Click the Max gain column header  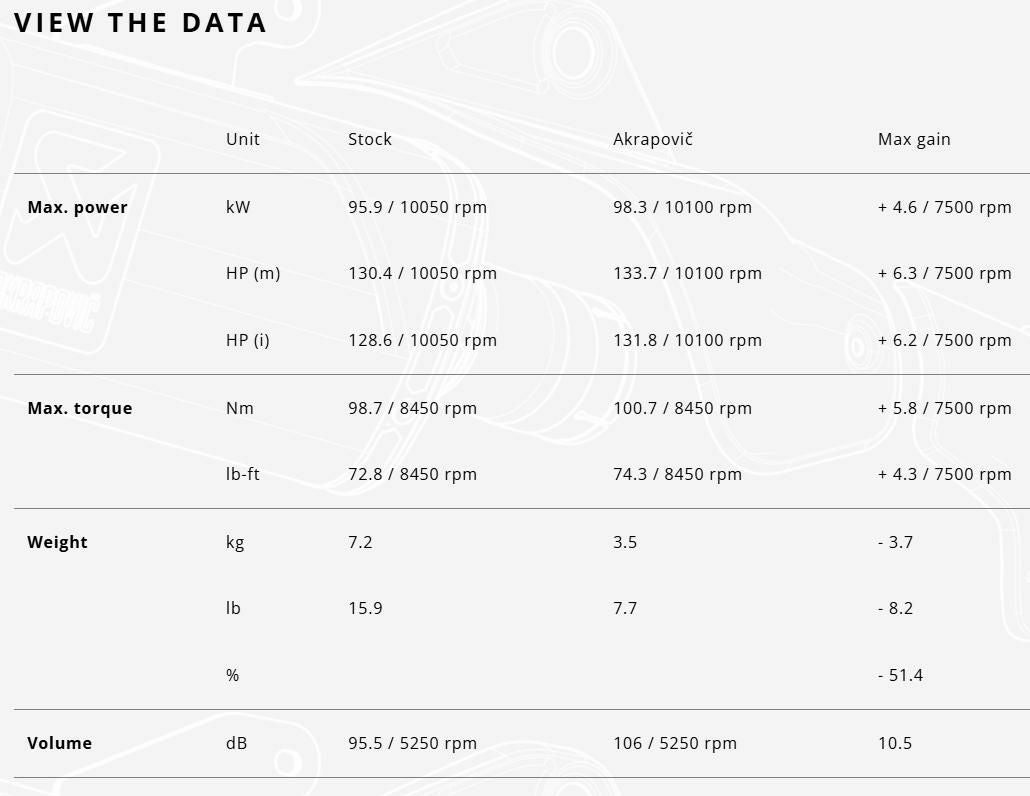point(914,139)
